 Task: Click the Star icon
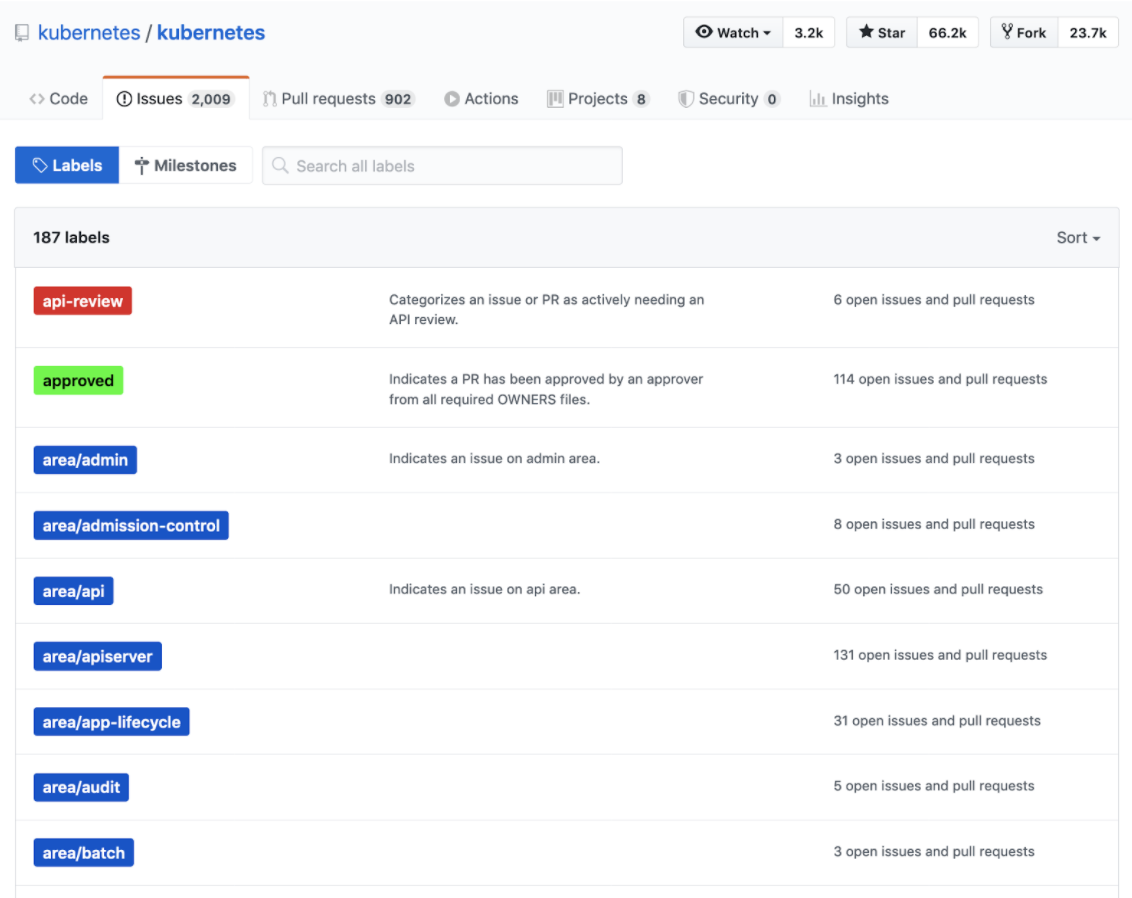(866, 32)
